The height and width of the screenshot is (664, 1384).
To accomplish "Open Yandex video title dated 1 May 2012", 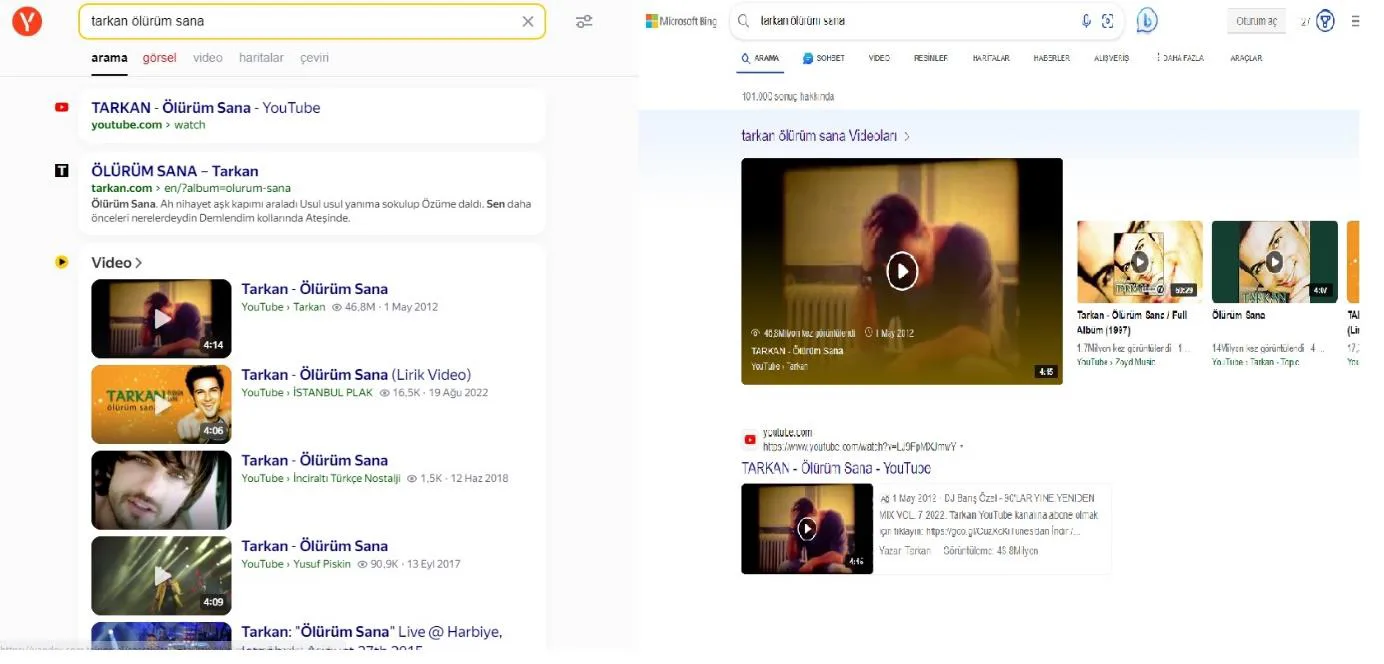I will point(314,289).
